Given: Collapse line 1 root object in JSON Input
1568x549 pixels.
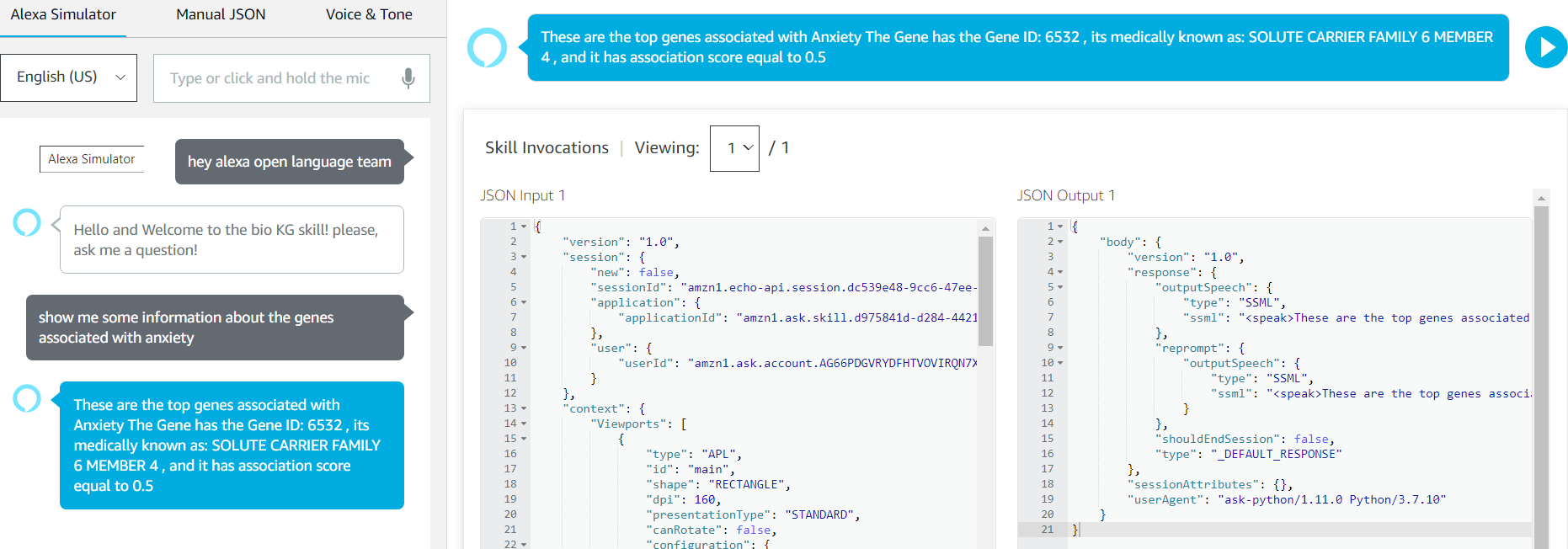Looking at the screenshot, I should (x=524, y=227).
